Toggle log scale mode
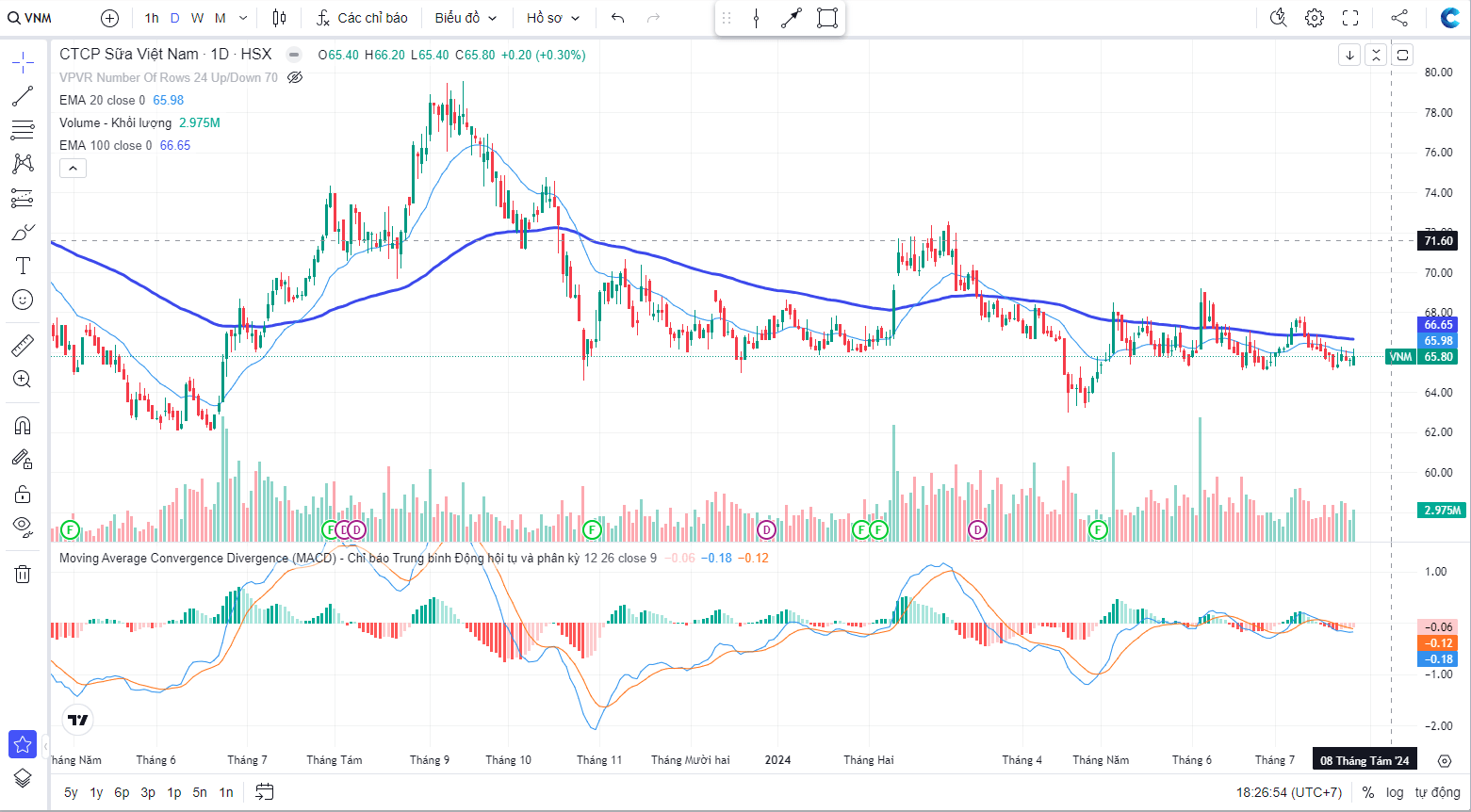 coord(1395,792)
